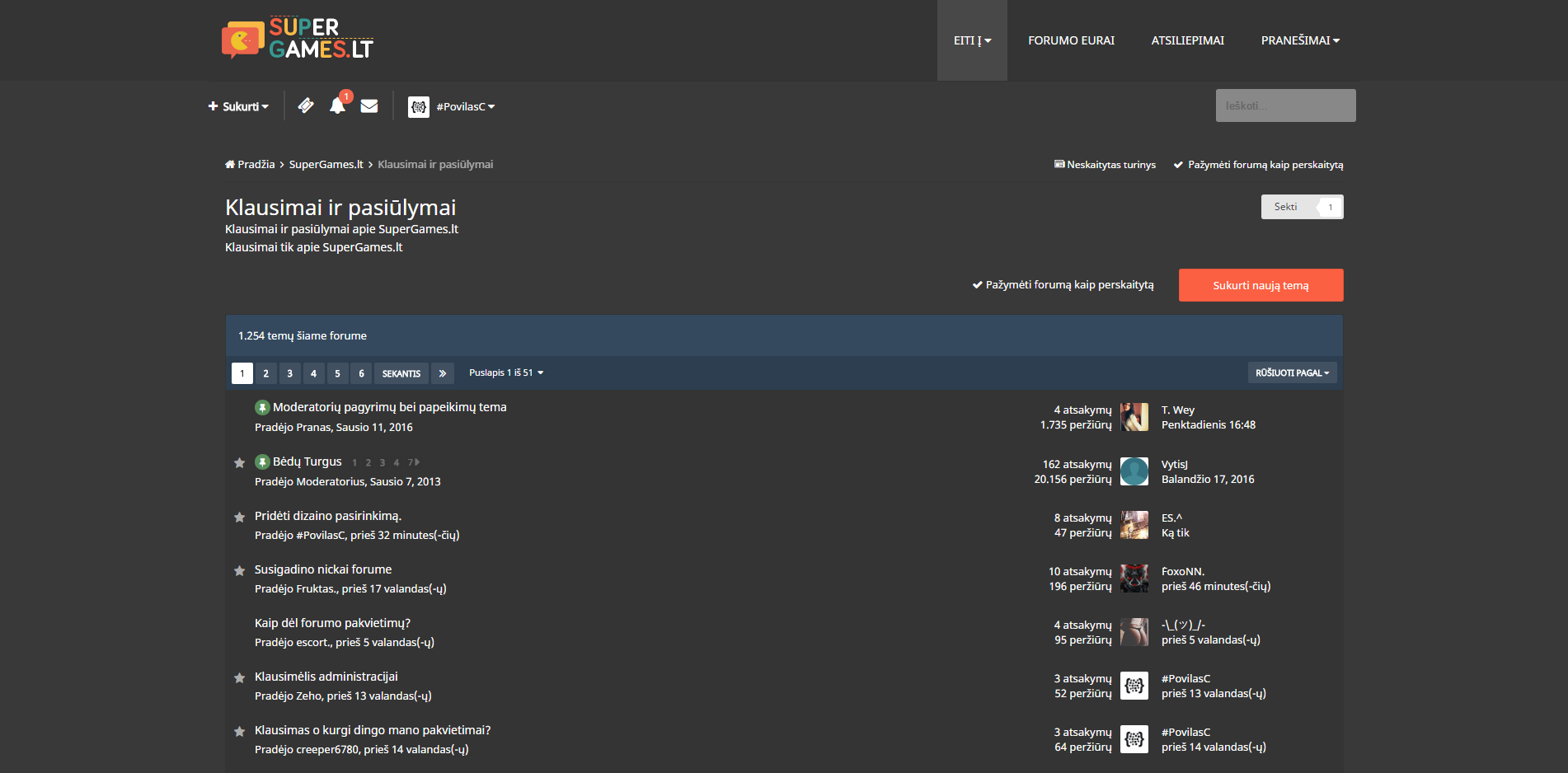
Task: Go to page 3 in pagination
Action: 289,373
